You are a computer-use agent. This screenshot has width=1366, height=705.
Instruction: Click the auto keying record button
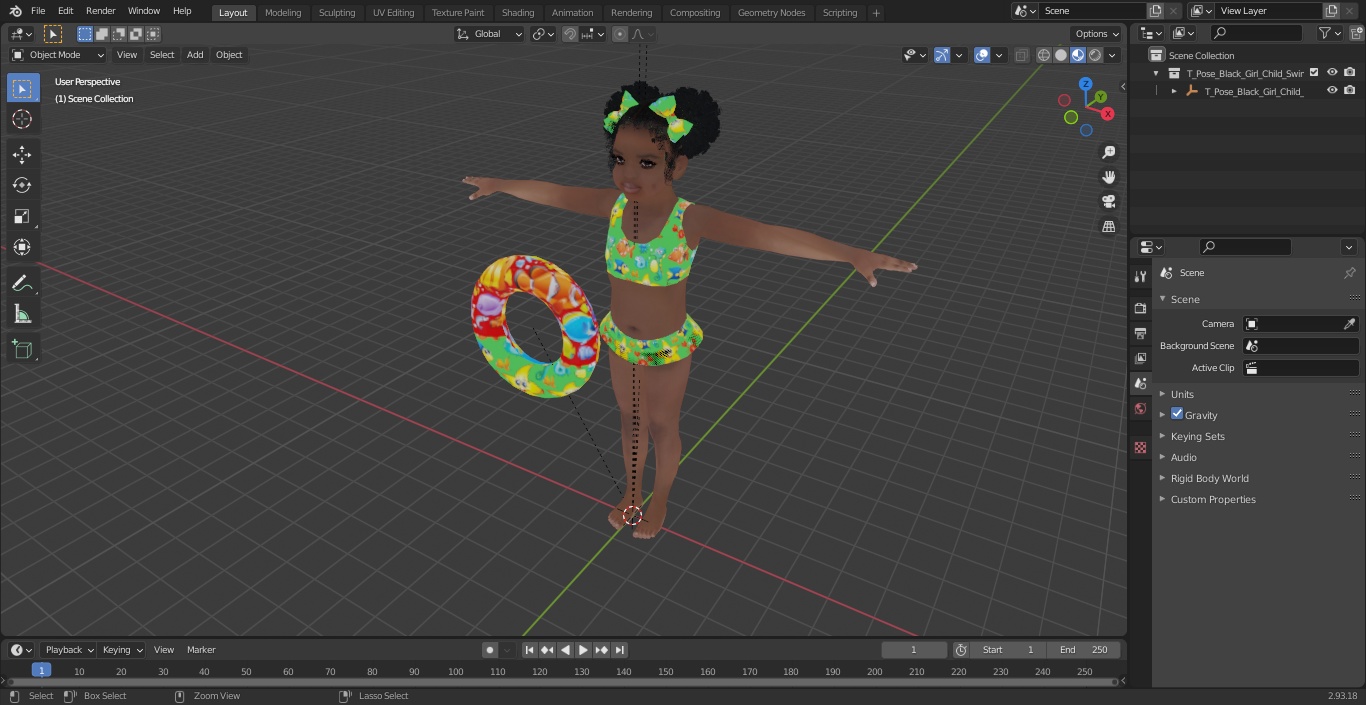(x=490, y=650)
